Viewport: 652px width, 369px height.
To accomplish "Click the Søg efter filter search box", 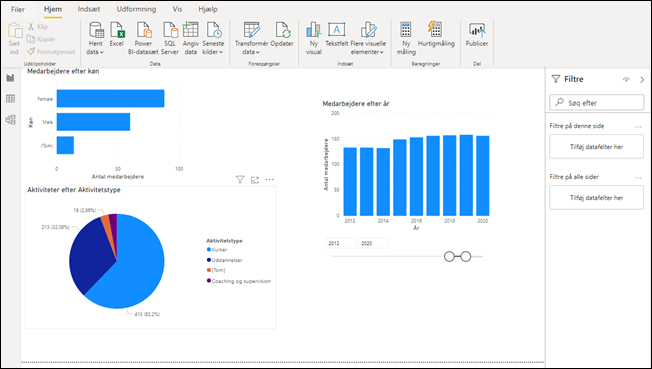I will pos(596,102).
